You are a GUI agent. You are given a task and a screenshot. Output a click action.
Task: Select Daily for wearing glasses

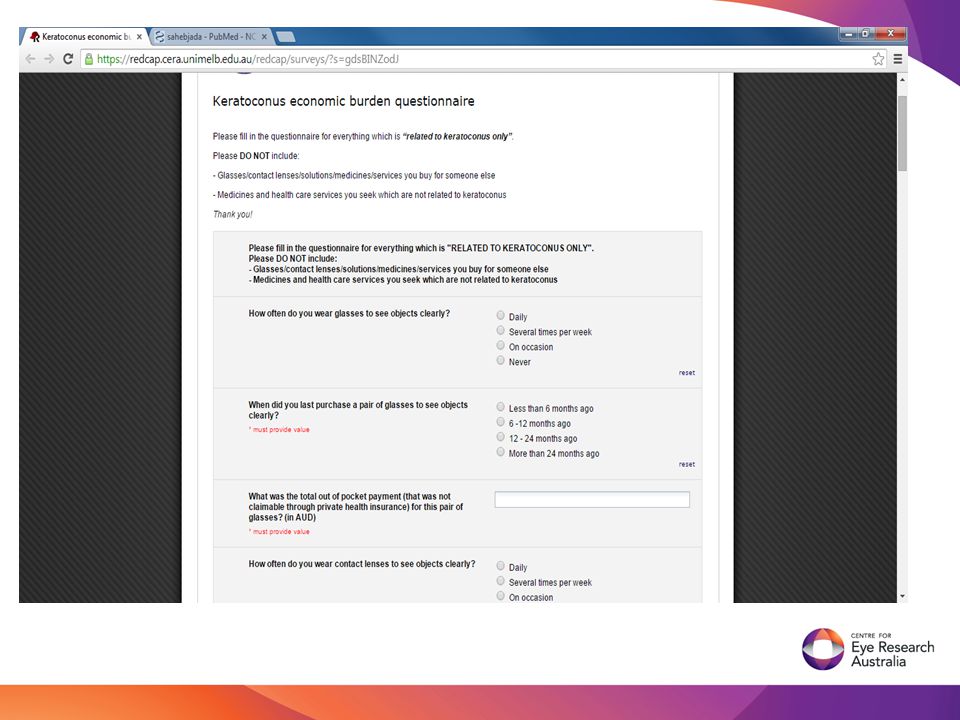(x=500, y=315)
